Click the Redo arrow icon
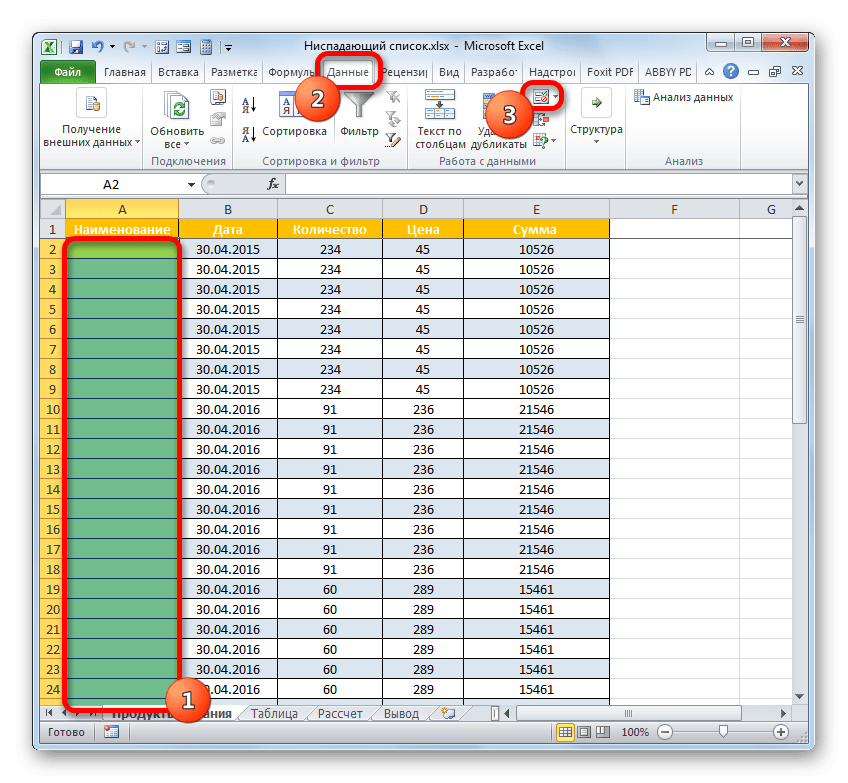 (129, 47)
